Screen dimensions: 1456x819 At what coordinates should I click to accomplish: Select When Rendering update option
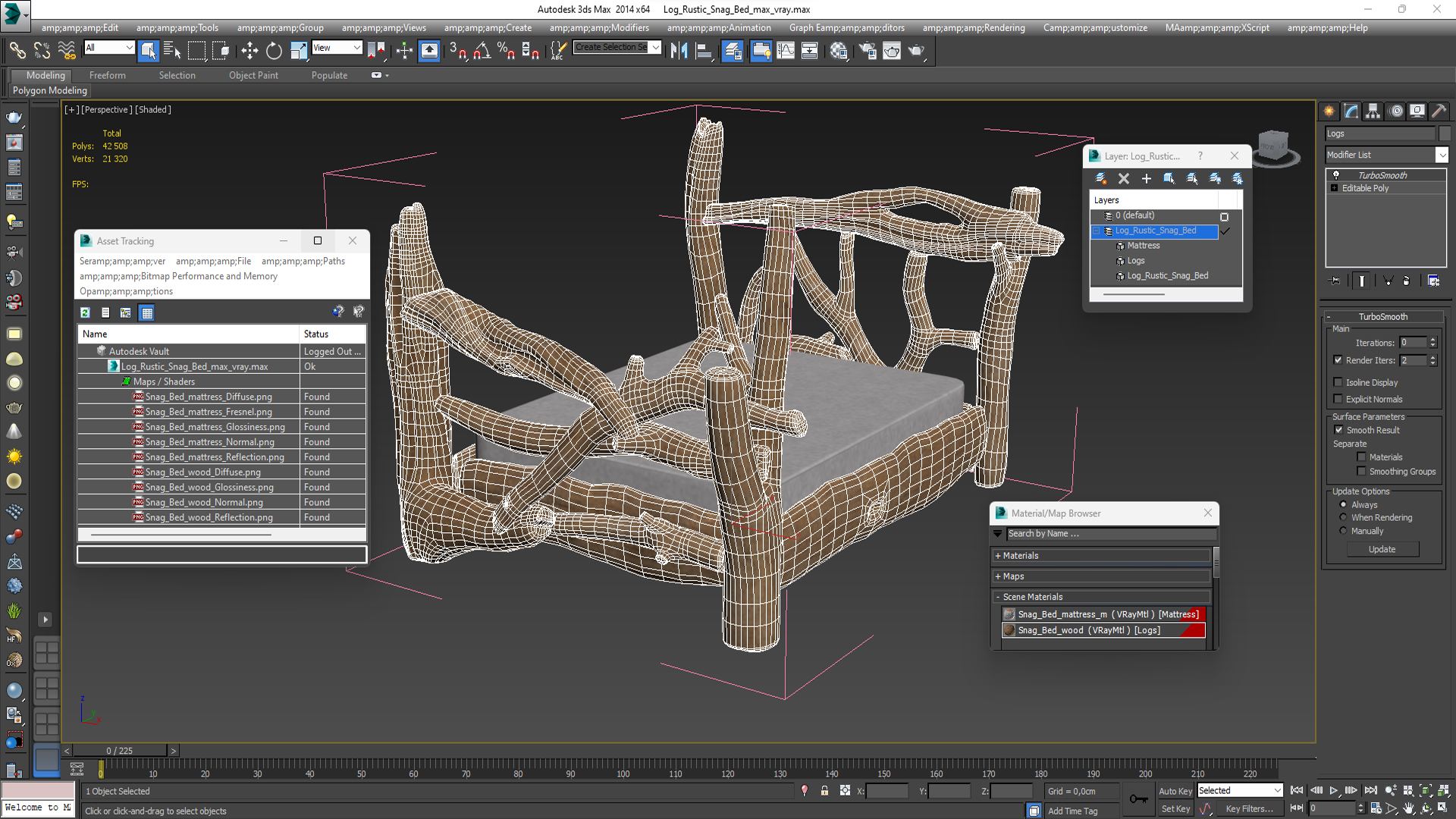pyautogui.click(x=1343, y=517)
